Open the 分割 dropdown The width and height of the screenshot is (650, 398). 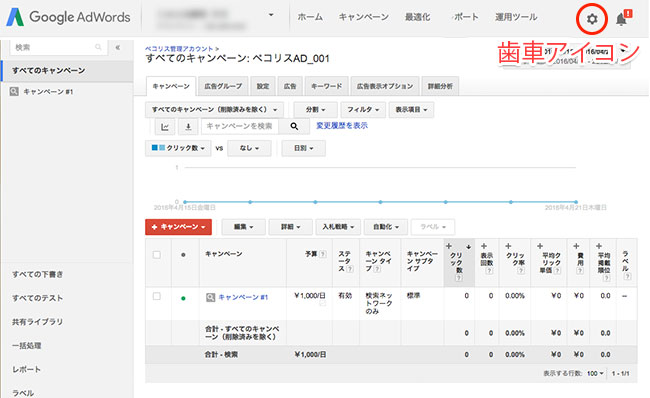pyautogui.click(x=315, y=110)
